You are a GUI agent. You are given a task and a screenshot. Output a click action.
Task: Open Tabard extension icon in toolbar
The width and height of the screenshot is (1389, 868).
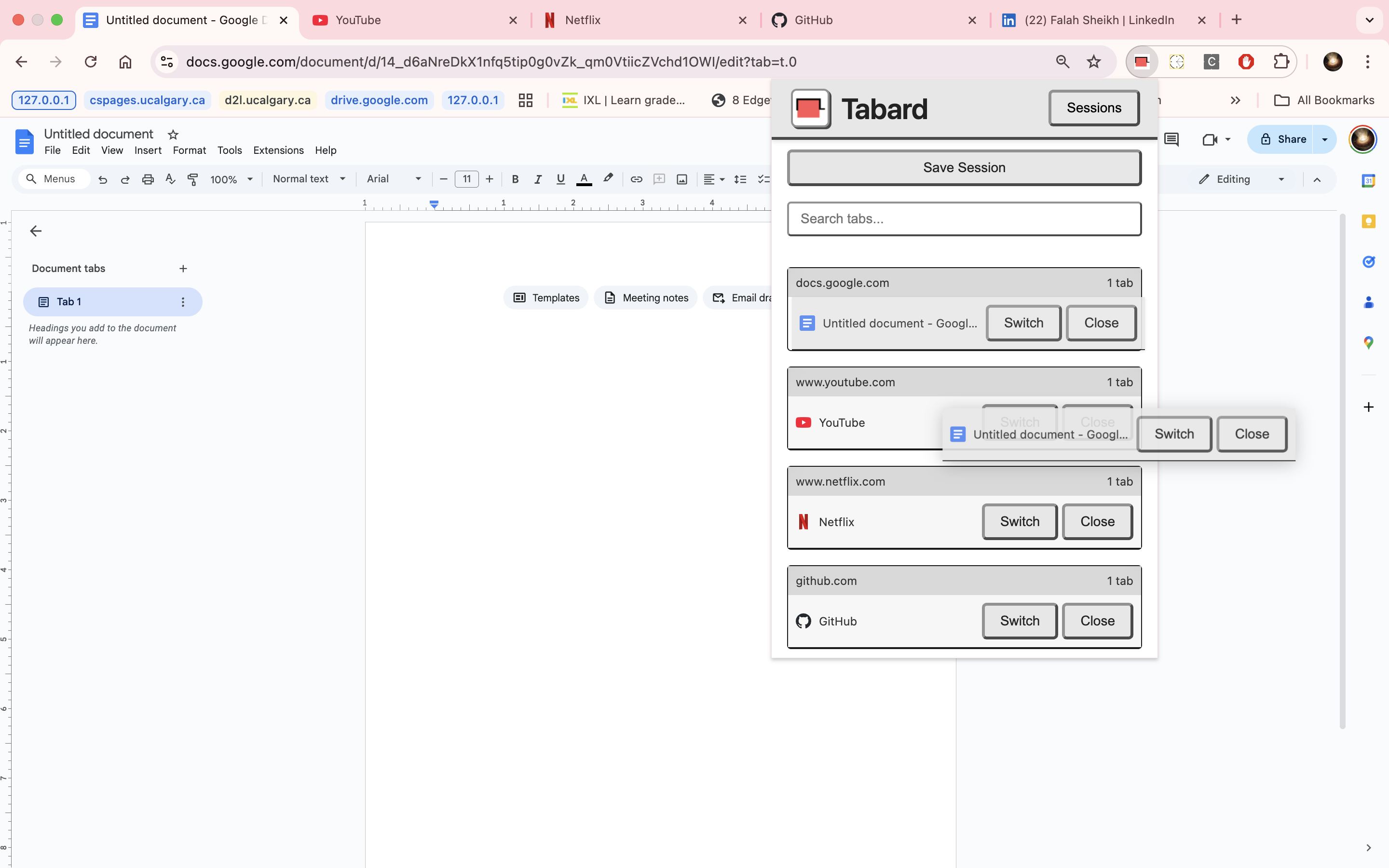pyautogui.click(x=1141, y=61)
